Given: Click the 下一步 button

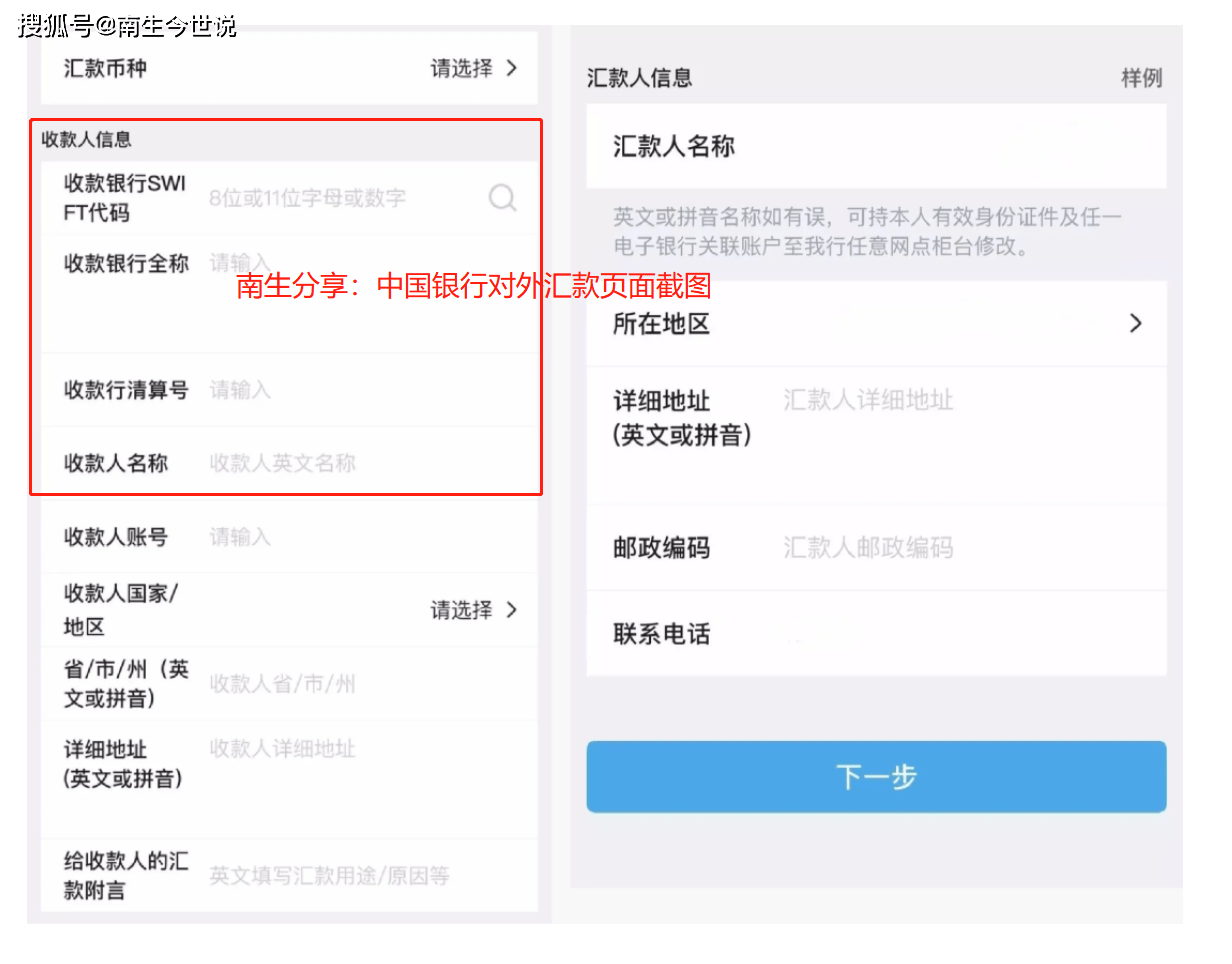Looking at the screenshot, I should pyautogui.click(x=876, y=777).
